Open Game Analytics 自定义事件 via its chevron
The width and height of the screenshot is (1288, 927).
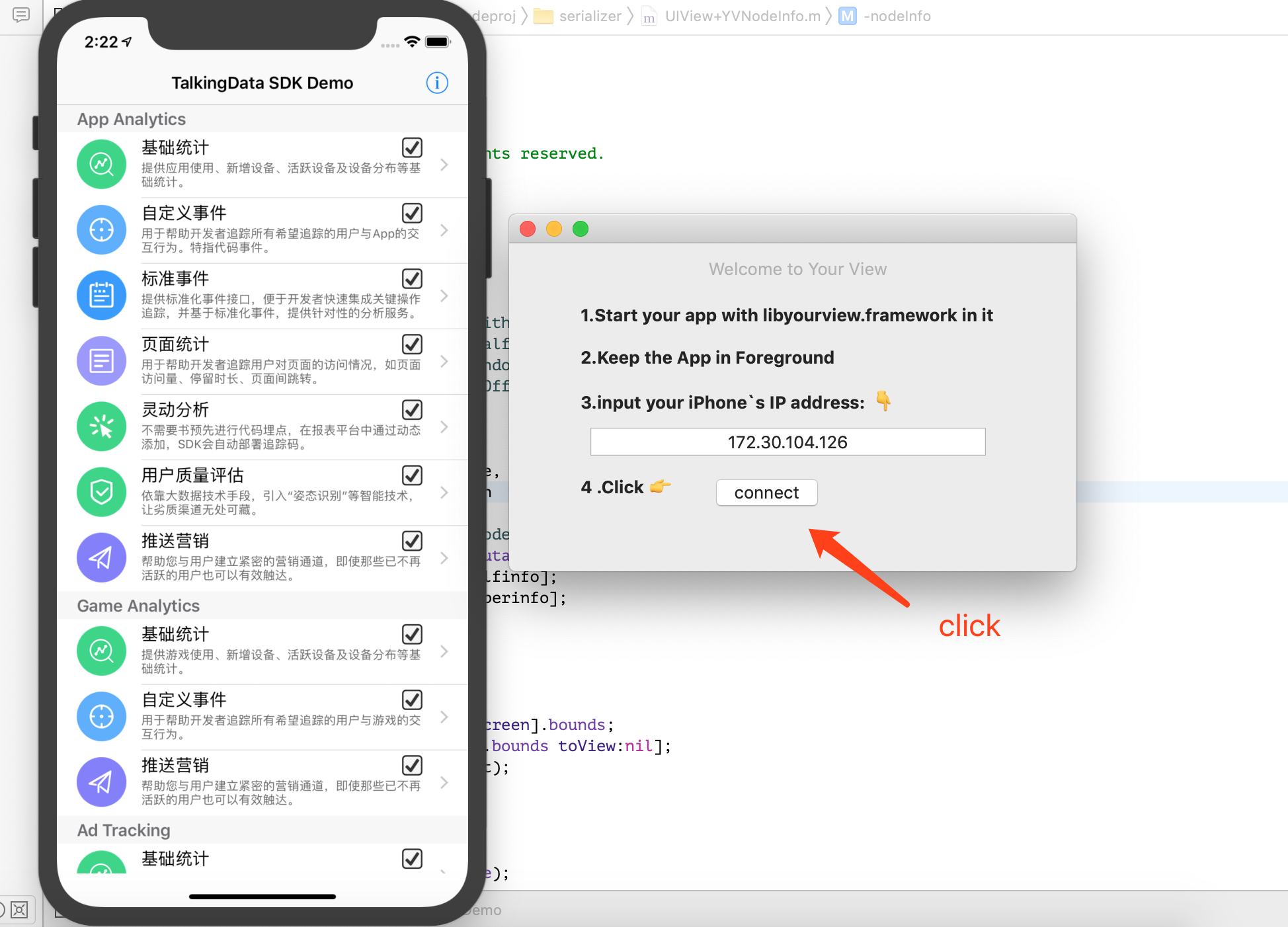point(444,717)
